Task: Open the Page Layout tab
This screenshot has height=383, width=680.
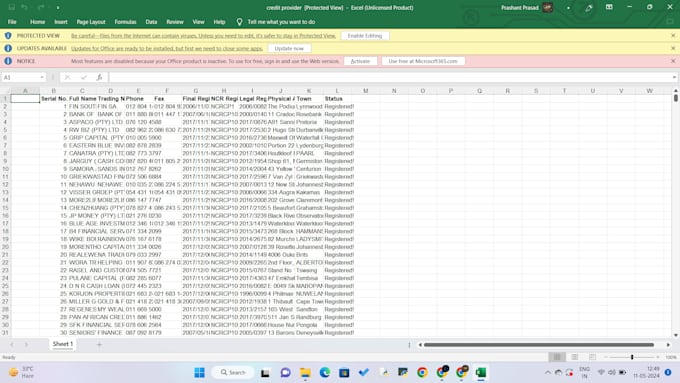Action: 91,22
